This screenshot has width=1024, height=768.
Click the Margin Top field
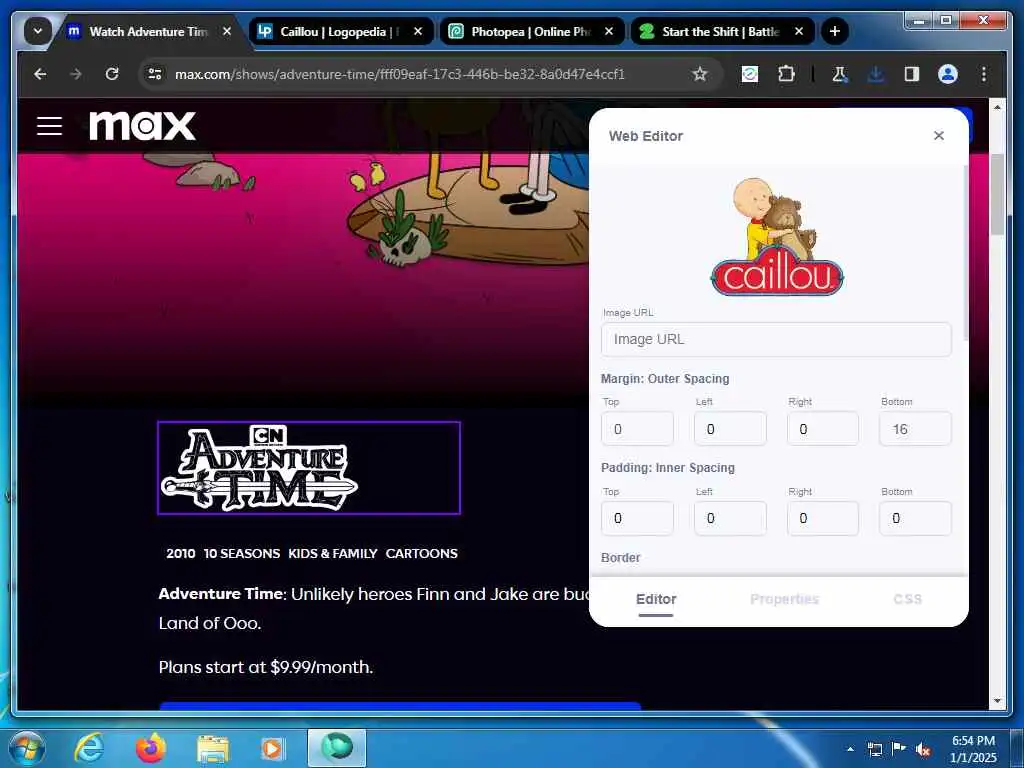click(637, 428)
